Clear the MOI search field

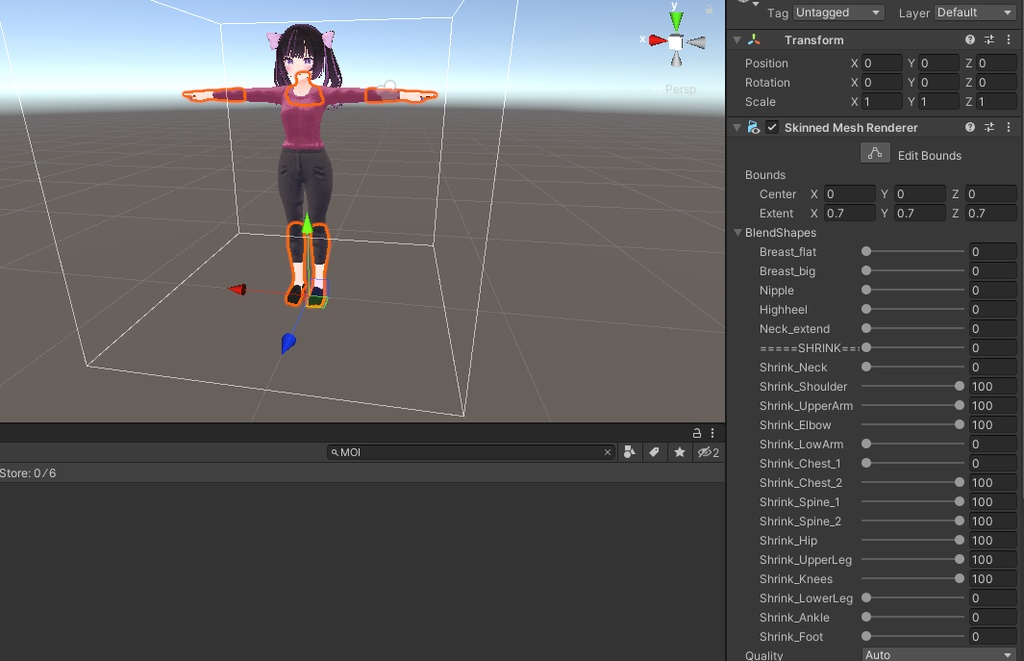tap(607, 452)
